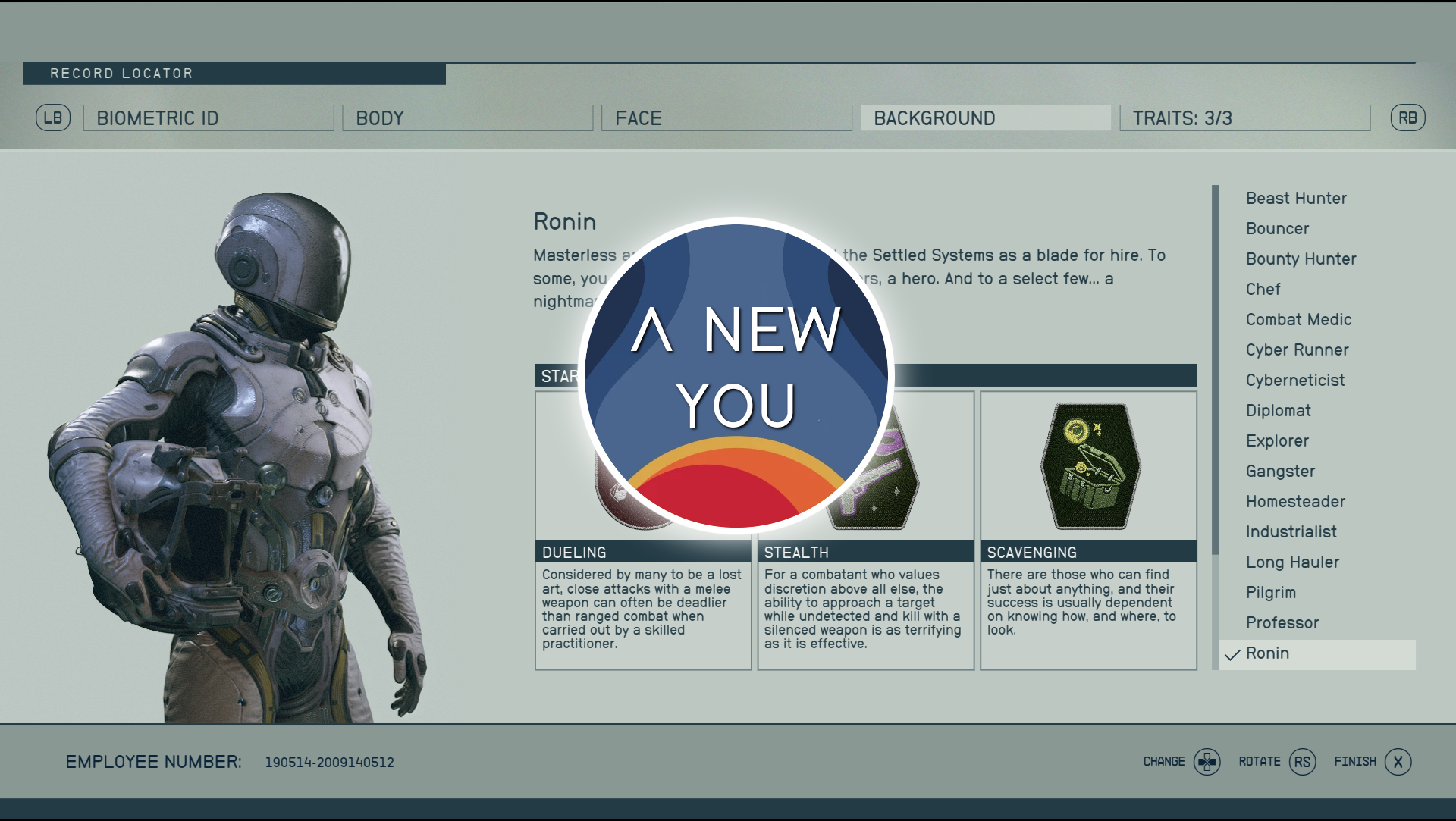Pick the Diplomat background
The image size is (1456, 821).
coord(1278,411)
